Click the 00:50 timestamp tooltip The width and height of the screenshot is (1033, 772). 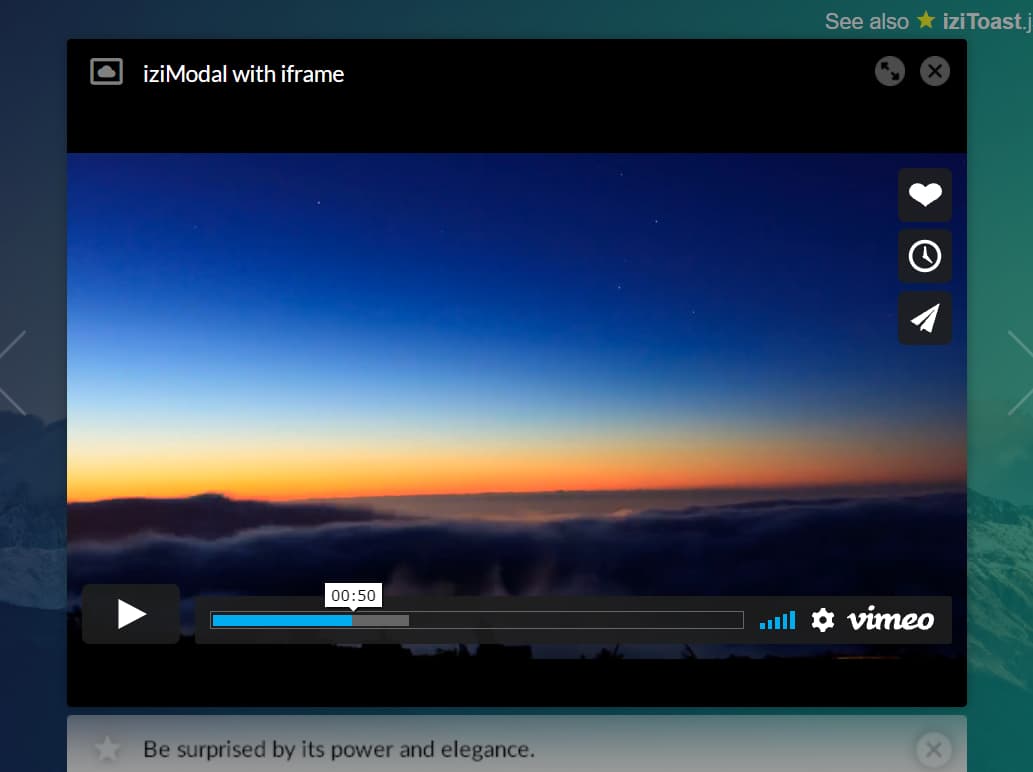pyautogui.click(x=354, y=594)
